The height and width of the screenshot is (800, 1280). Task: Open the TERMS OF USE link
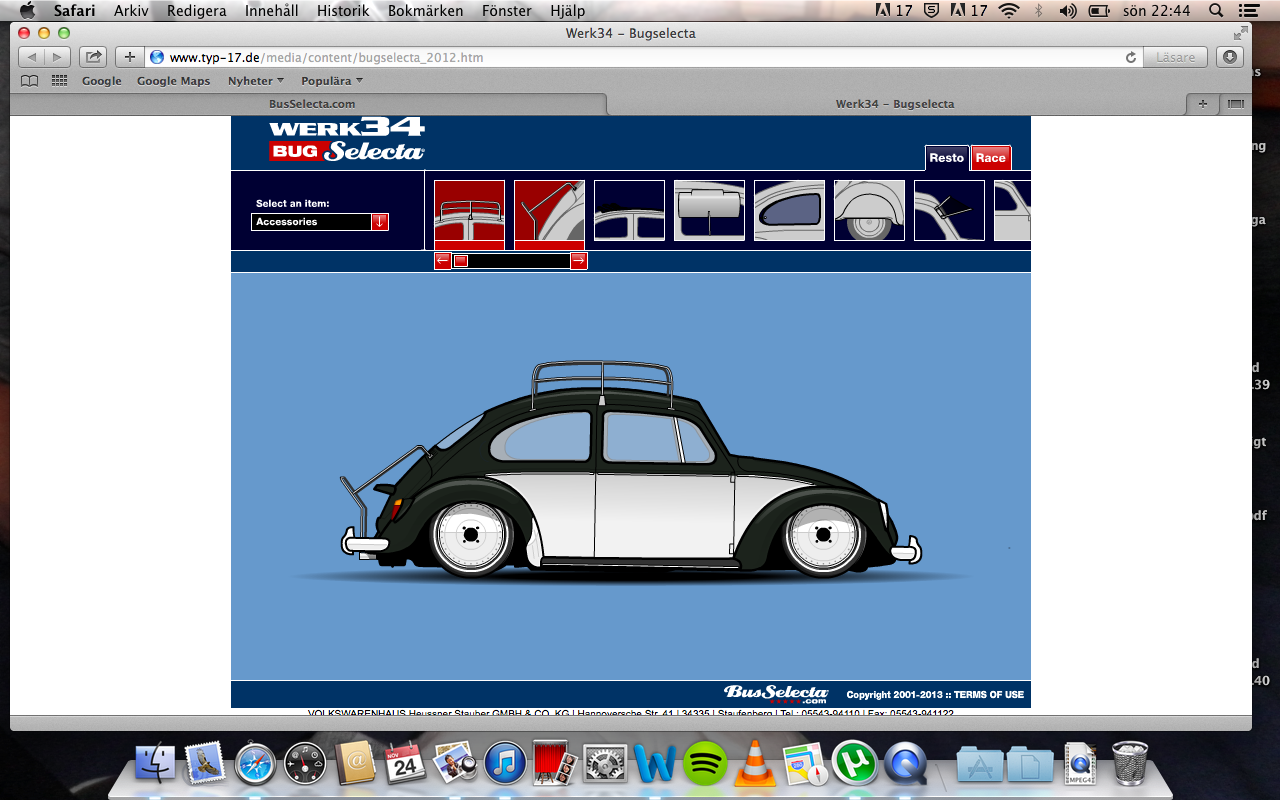988,695
